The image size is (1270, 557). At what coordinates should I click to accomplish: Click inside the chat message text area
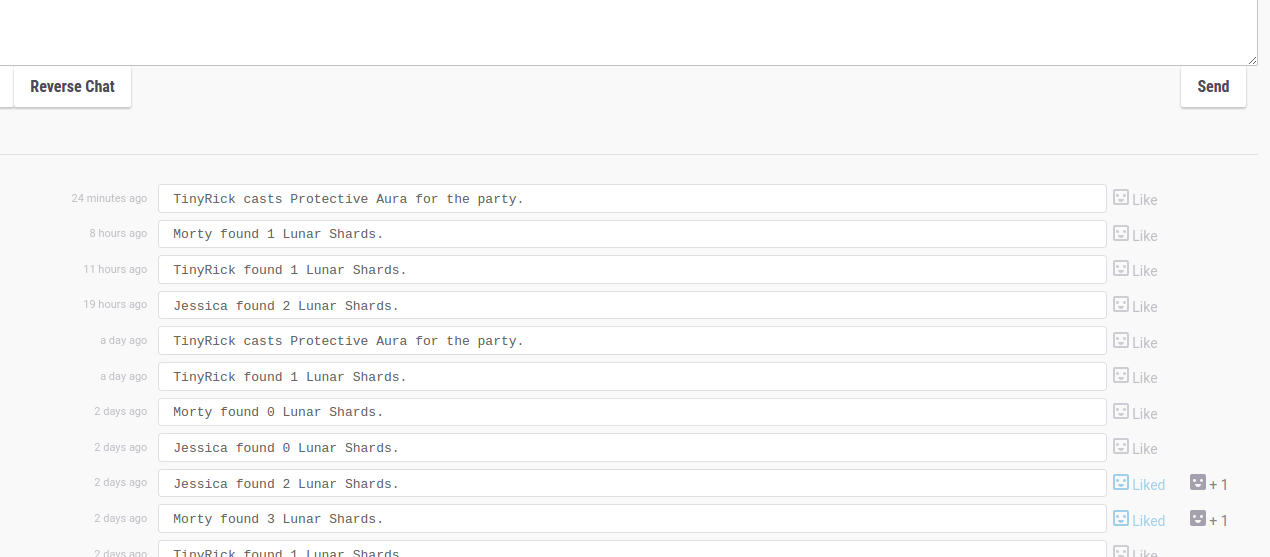coord(628,30)
